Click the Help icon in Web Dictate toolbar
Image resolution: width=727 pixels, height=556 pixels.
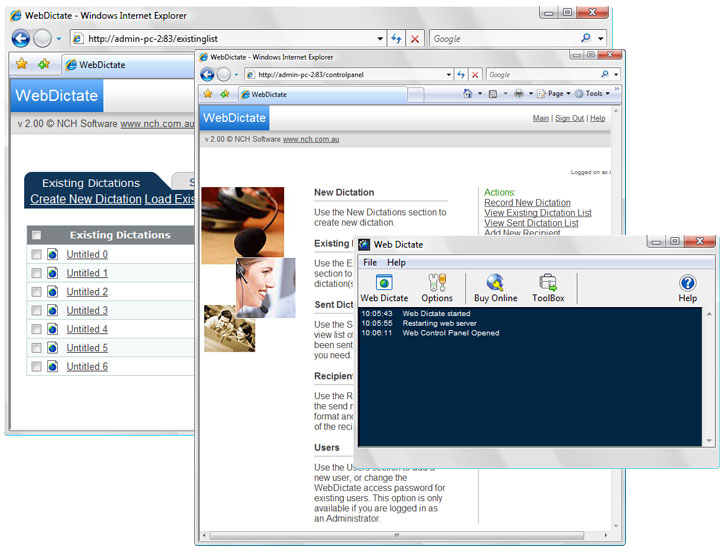[687, 288]
